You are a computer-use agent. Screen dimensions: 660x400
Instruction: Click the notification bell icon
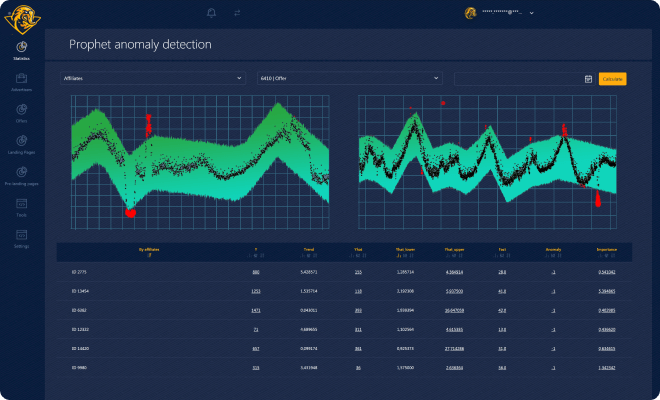[211, 13]
